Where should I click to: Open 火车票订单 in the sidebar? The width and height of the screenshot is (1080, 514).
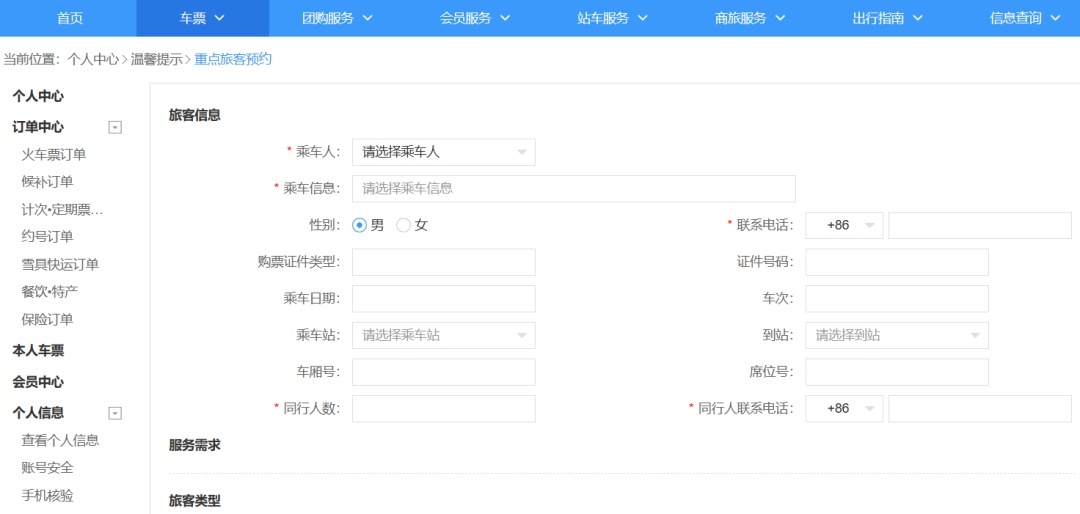(54, 154)
